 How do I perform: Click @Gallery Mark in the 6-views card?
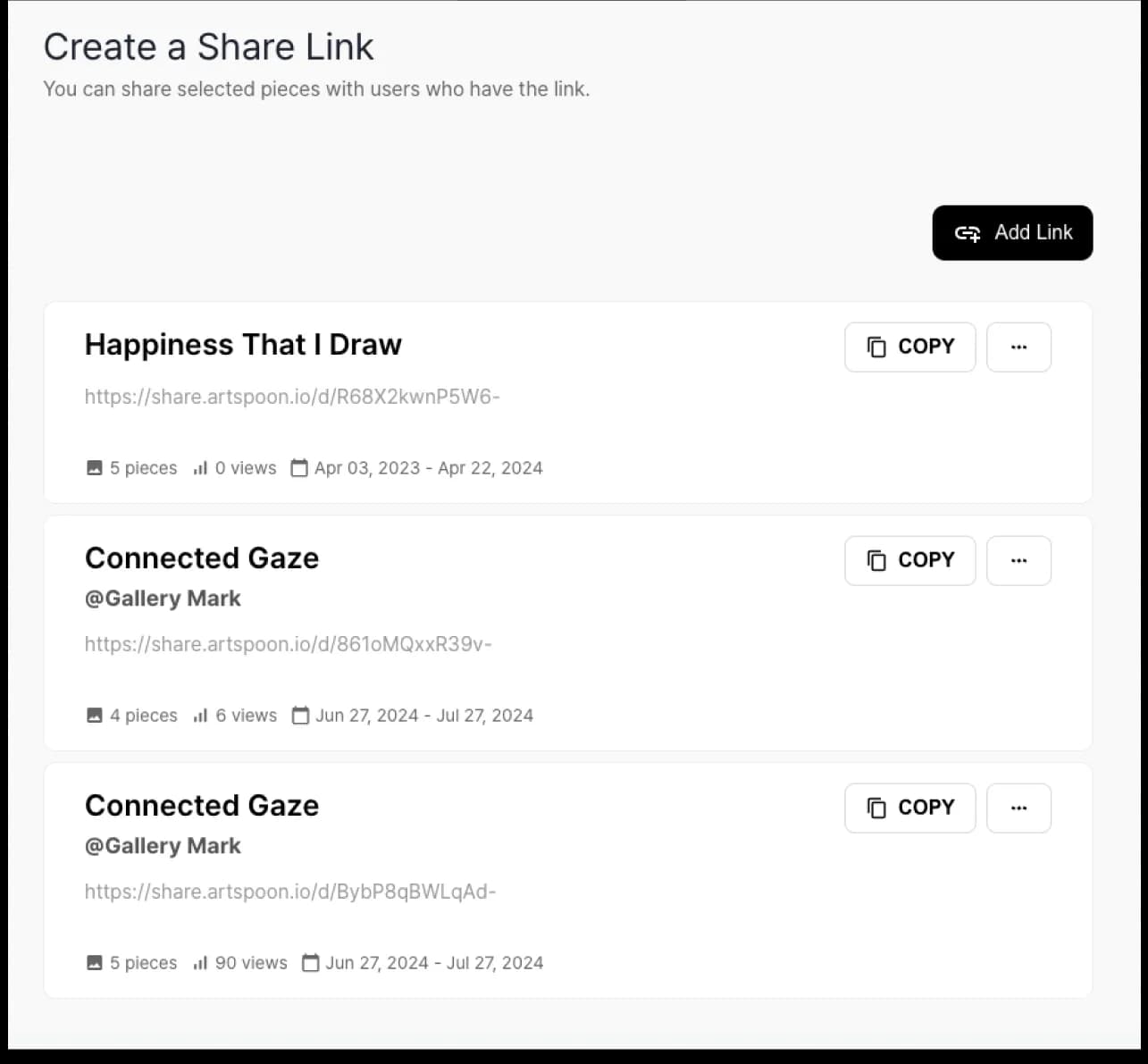pyautogui.click(x=163, y=599)
